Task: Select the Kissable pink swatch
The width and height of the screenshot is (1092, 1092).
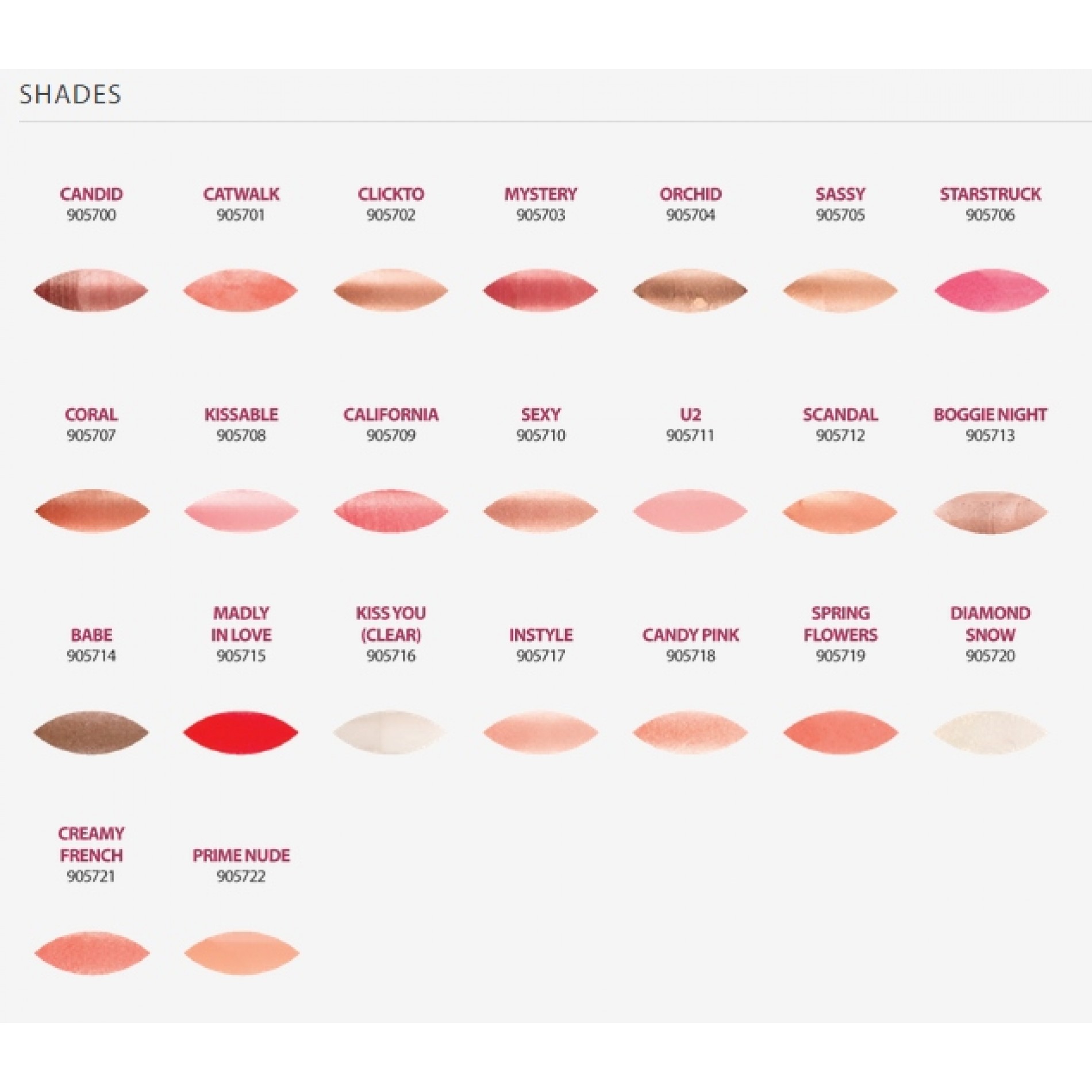Action: click(x=241, y=511)
